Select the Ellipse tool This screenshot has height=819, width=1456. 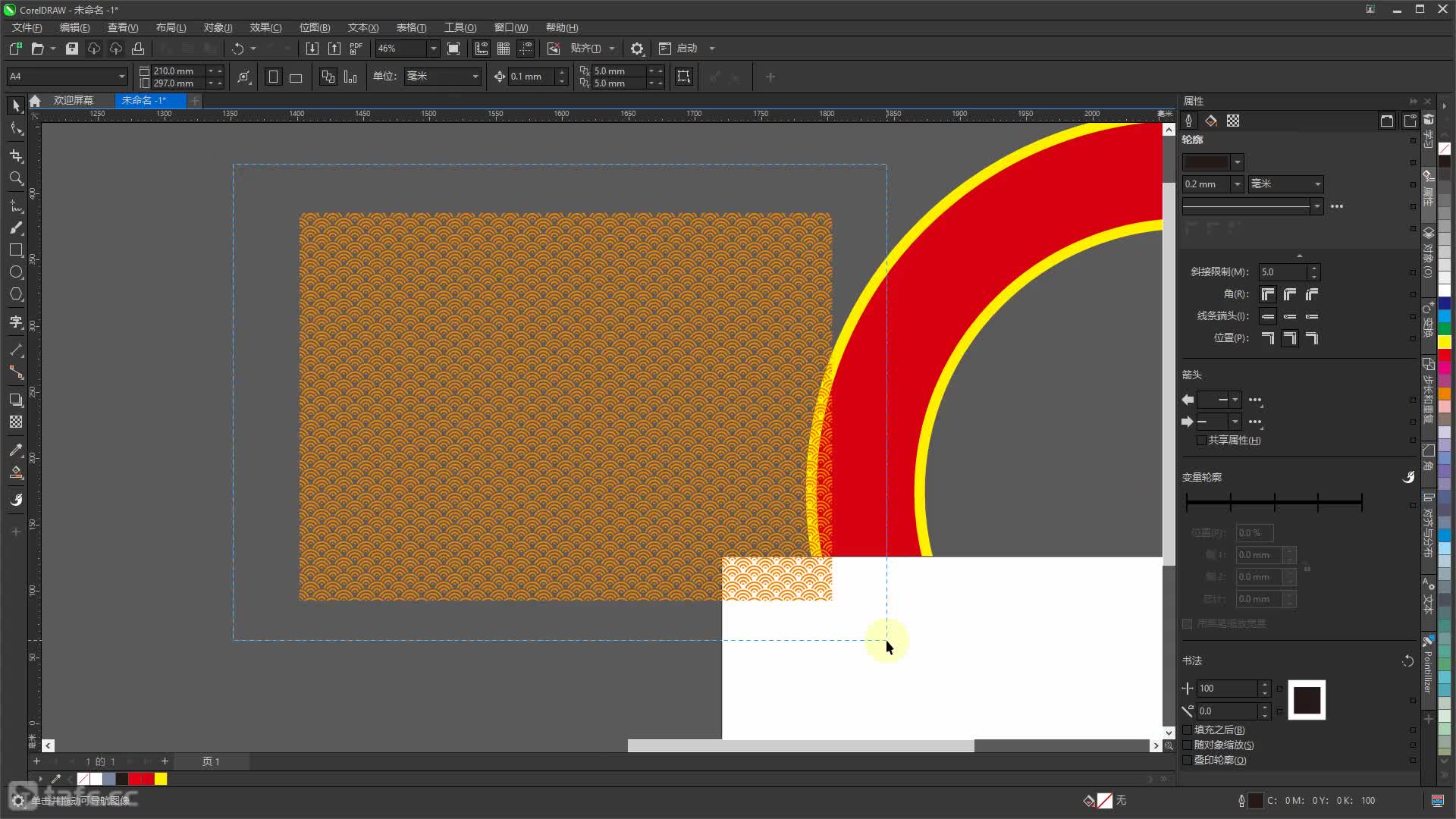pyautogui.click(x=16, y=272)
